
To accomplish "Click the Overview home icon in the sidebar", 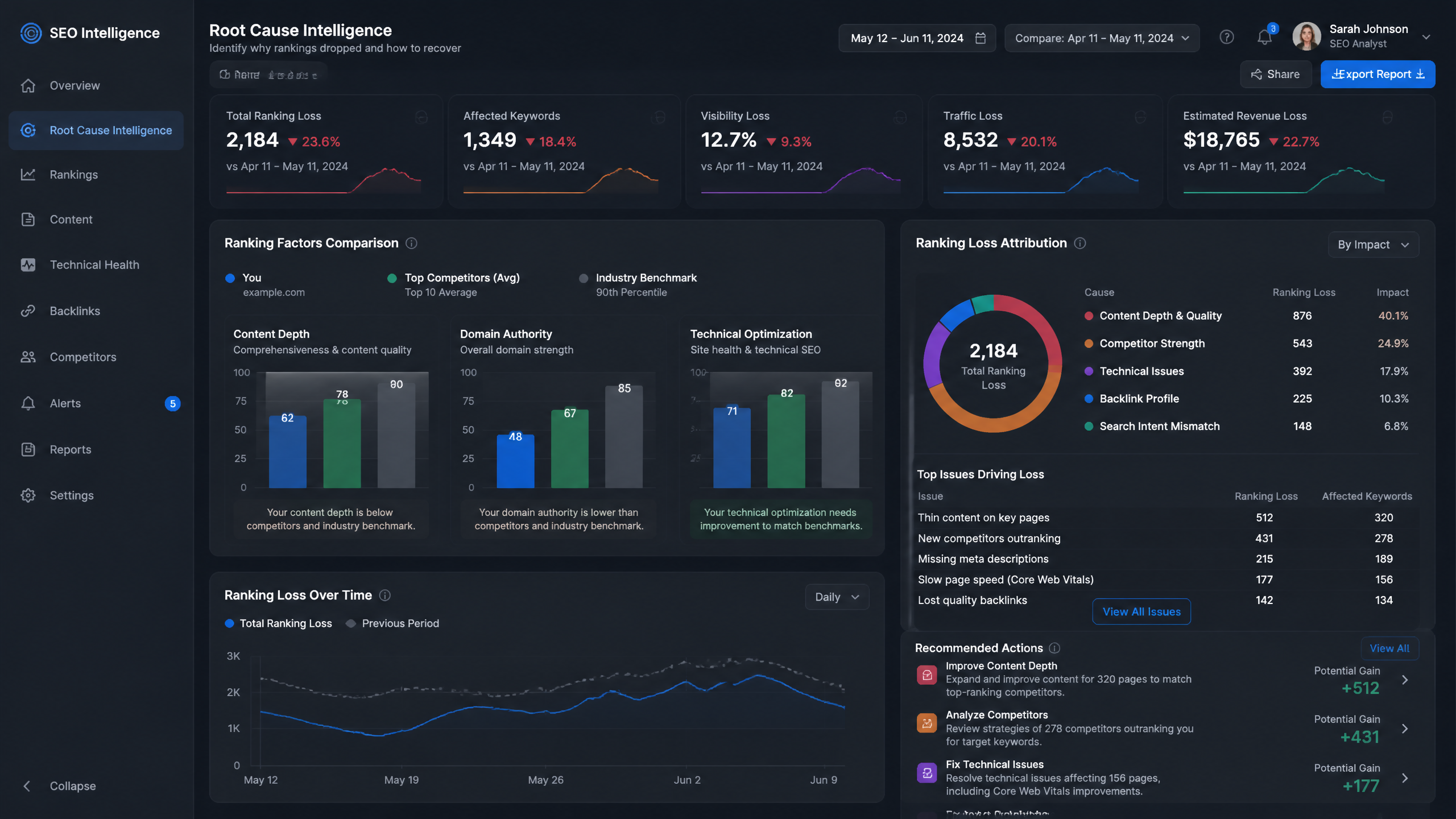I will 28,86.
